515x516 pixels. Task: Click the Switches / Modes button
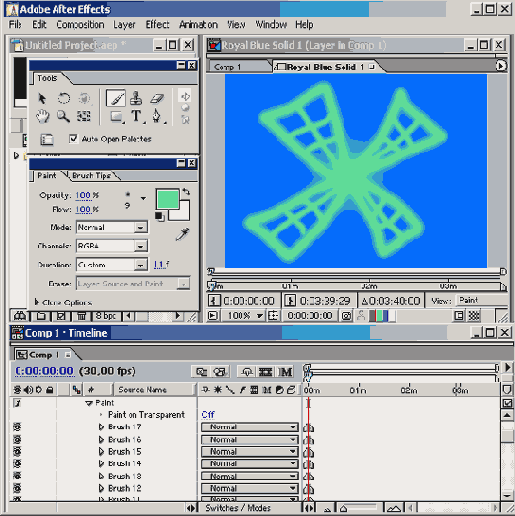click(238, 508)
